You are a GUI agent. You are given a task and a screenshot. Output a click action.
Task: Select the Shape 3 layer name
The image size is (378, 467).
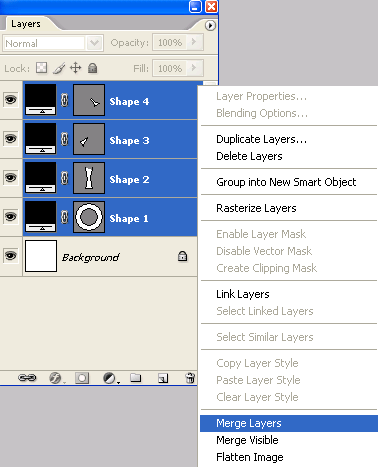[x=129, y=141]
